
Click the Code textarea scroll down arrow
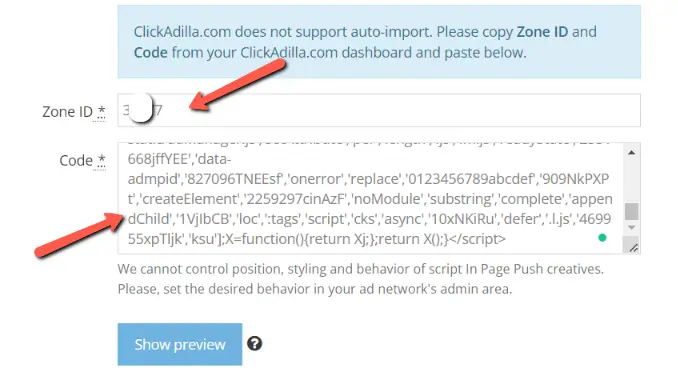coord(631,228)
